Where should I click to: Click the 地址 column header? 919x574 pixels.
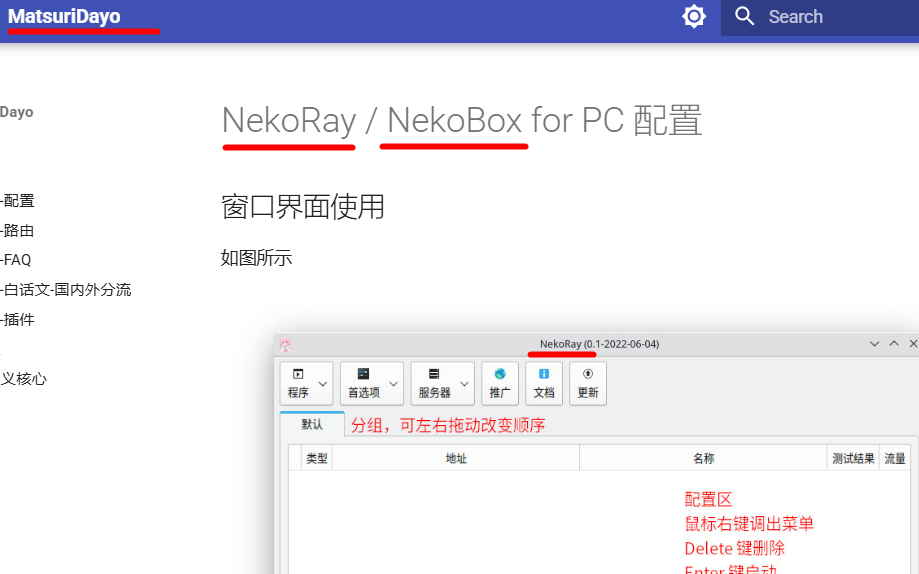(x=456, y=458)
